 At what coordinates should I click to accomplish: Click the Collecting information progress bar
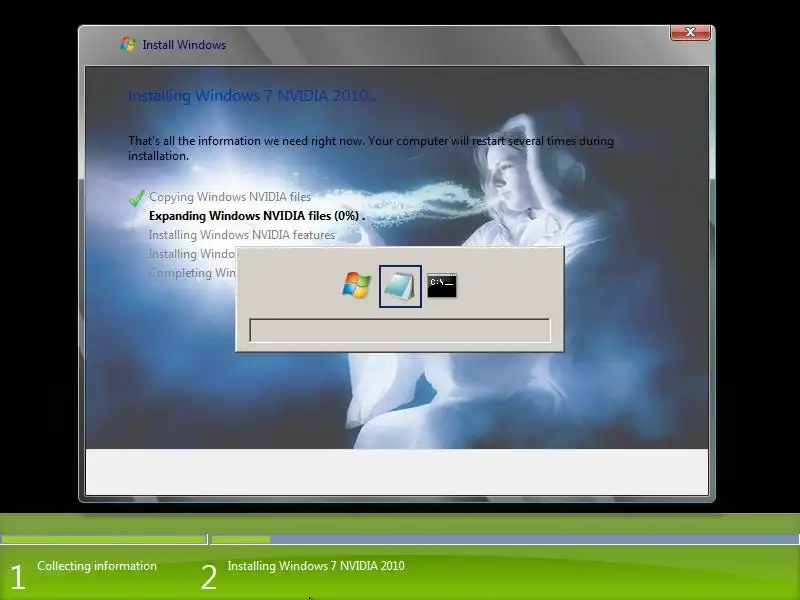pos(104,539)
